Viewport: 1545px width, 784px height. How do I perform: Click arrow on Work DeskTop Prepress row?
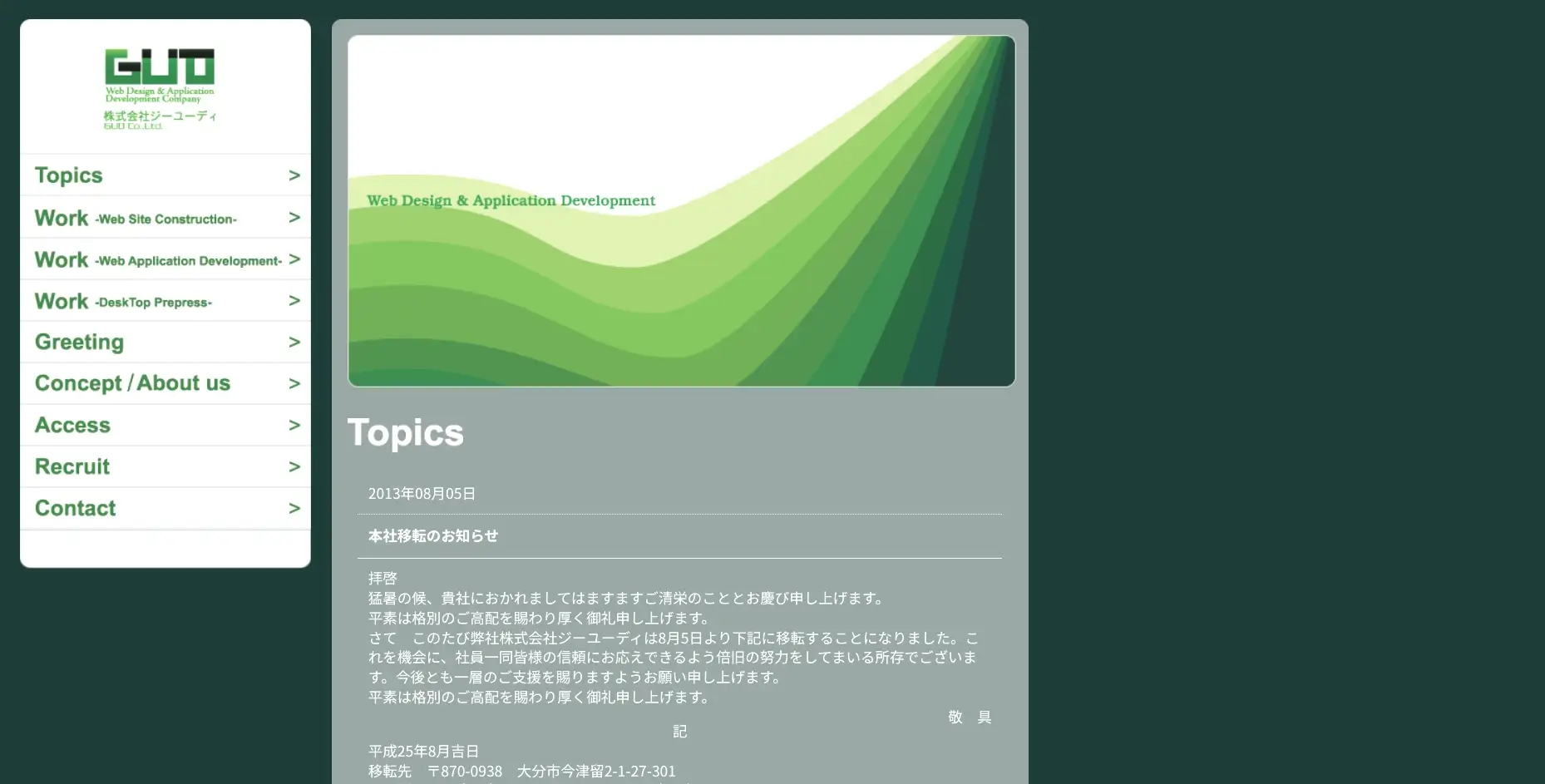(x=294, y=301)
